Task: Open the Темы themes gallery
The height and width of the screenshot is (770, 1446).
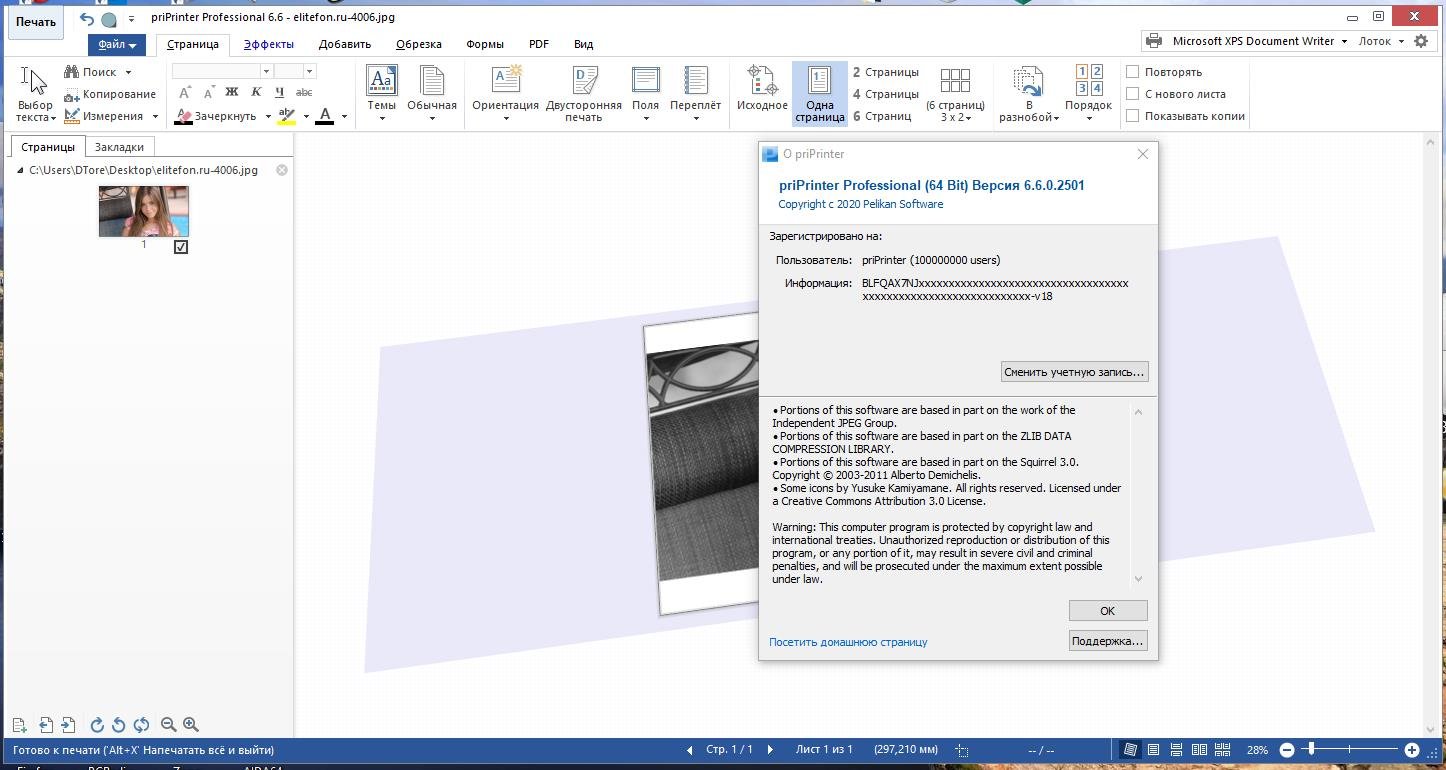Action: [381, 93]
